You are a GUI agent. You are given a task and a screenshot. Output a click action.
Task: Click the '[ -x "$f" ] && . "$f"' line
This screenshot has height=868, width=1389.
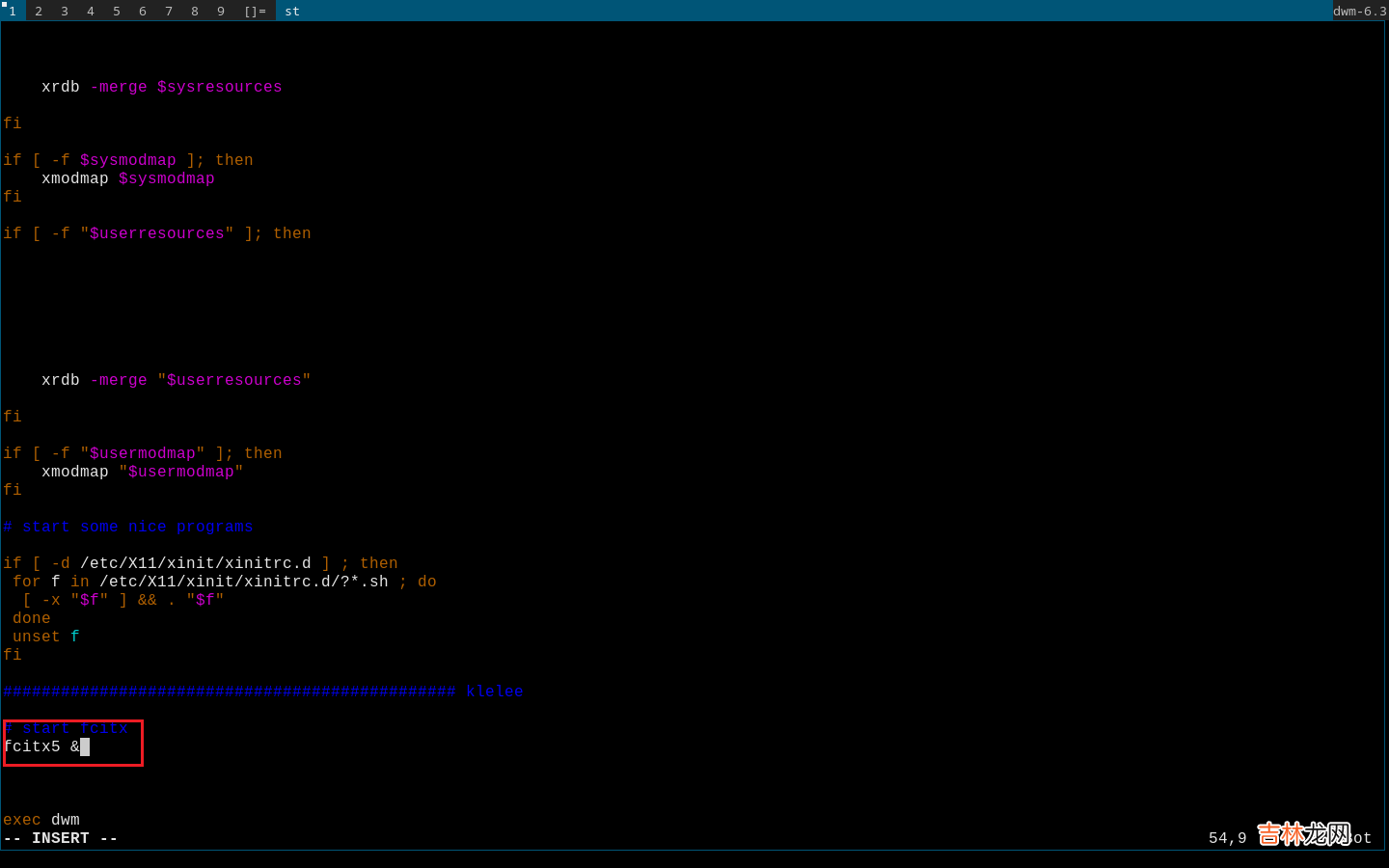tap(123, 600)
